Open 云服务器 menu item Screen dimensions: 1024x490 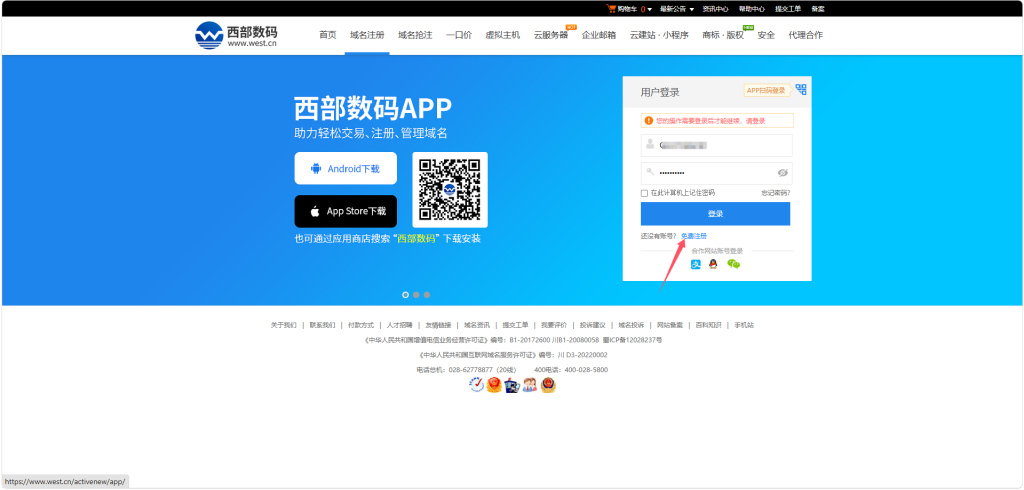(551, 35)
